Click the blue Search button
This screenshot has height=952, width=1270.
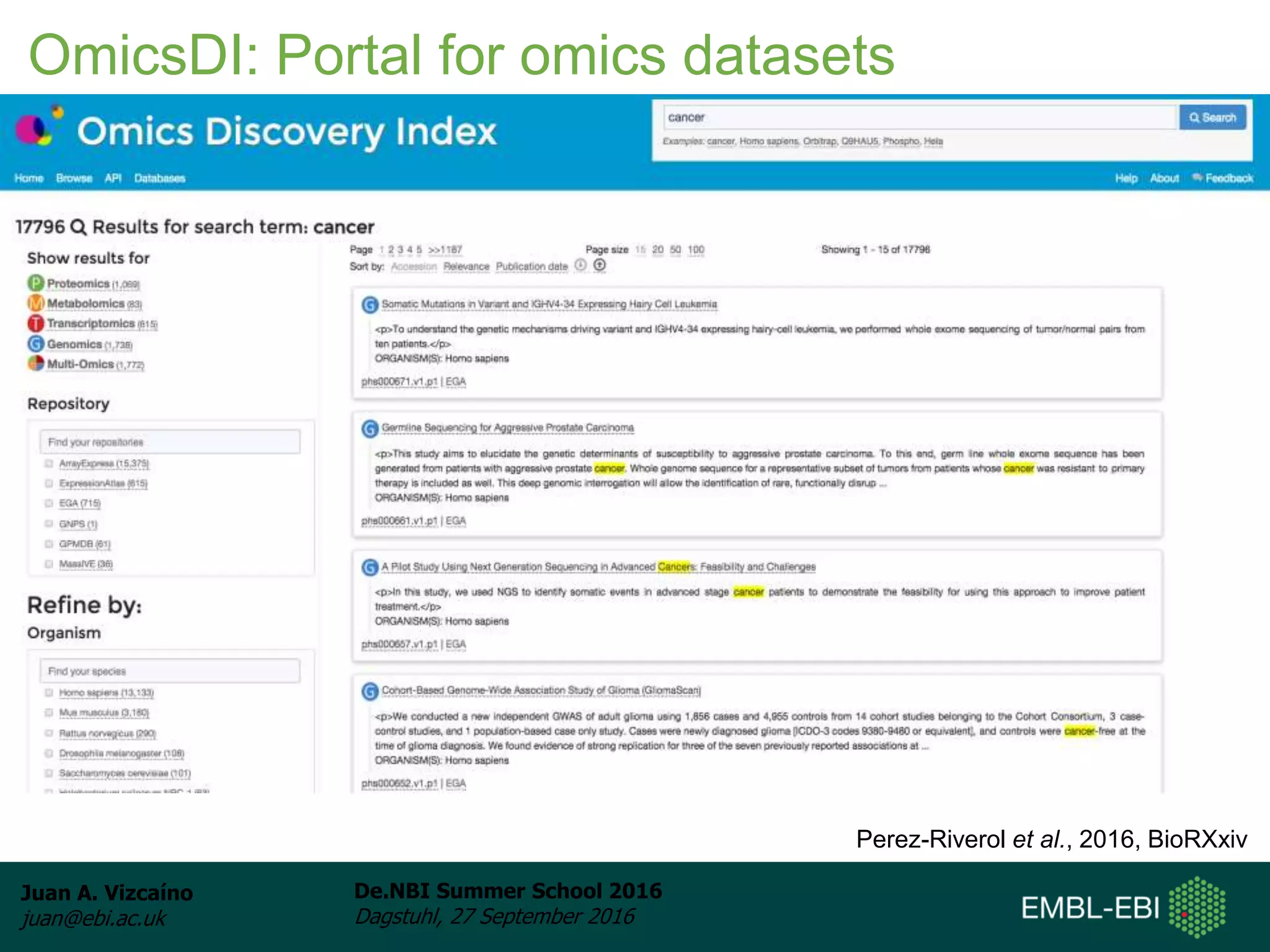point(1213,118)
